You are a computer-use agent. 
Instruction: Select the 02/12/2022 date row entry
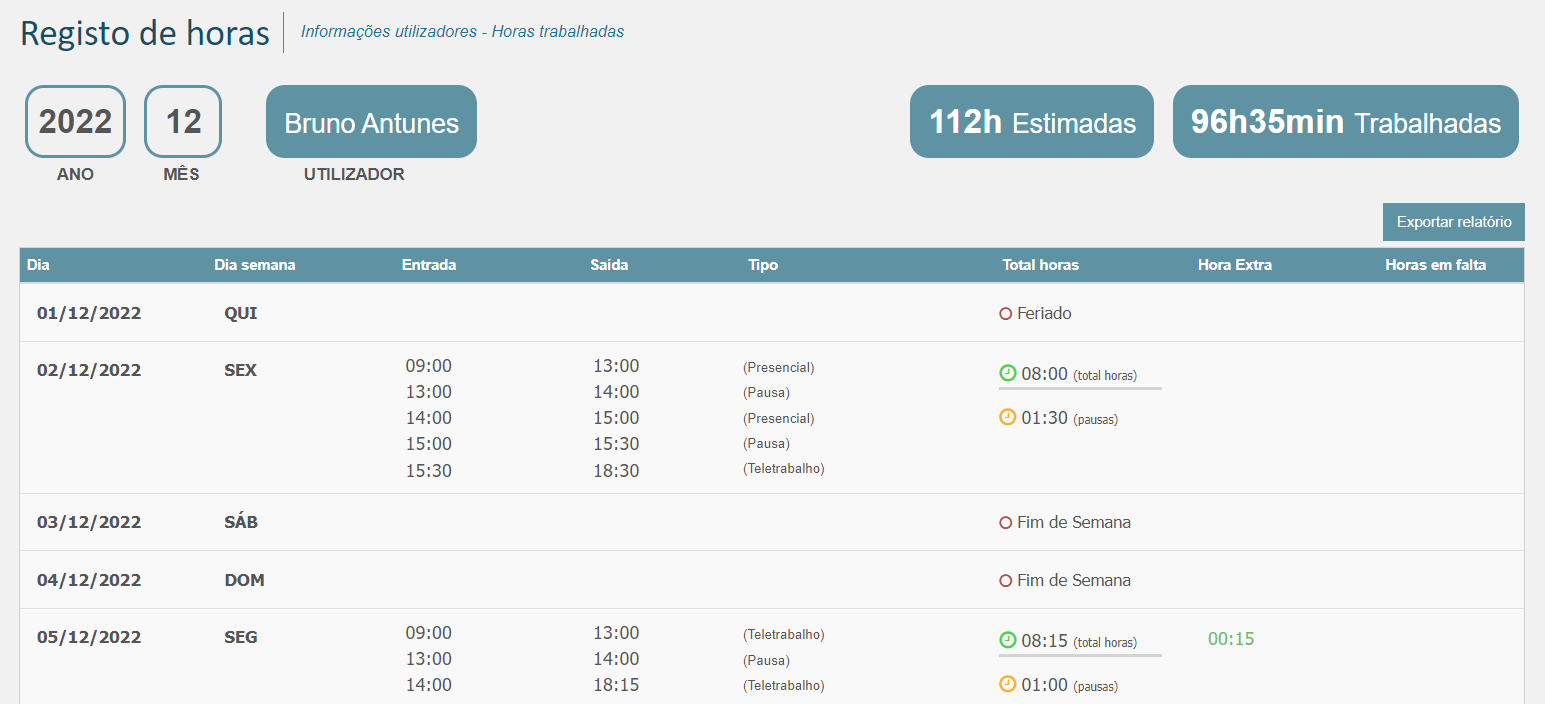point(89,370)
